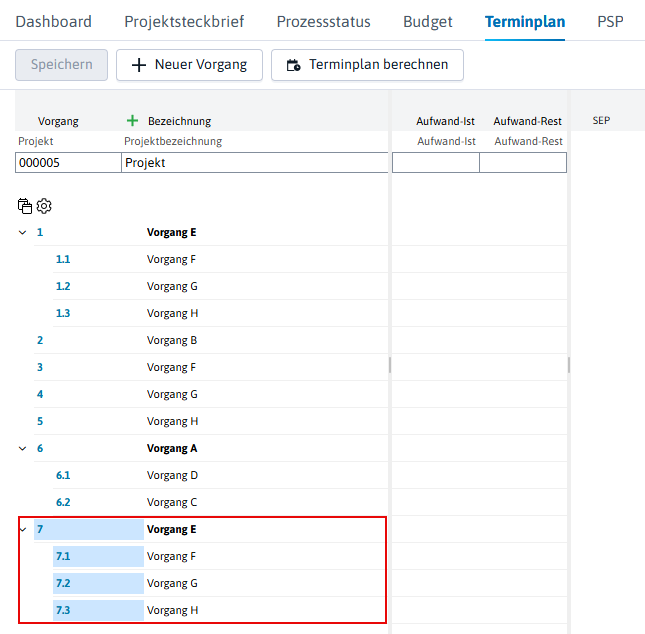Click the Aufwand-Rest column header
This screenshot has width=645, height=634.
[x=527, y=121]
